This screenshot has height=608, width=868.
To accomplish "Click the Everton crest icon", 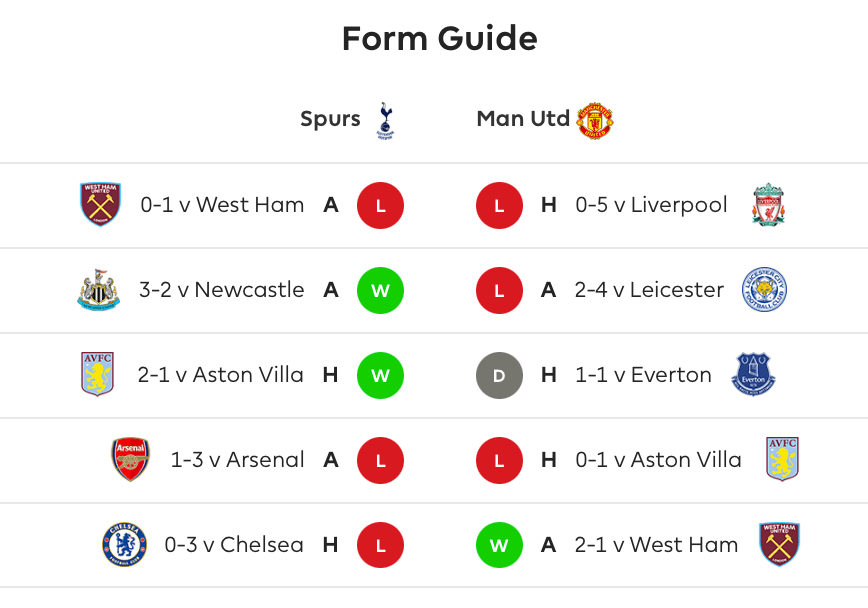I will tap(754, 375).
